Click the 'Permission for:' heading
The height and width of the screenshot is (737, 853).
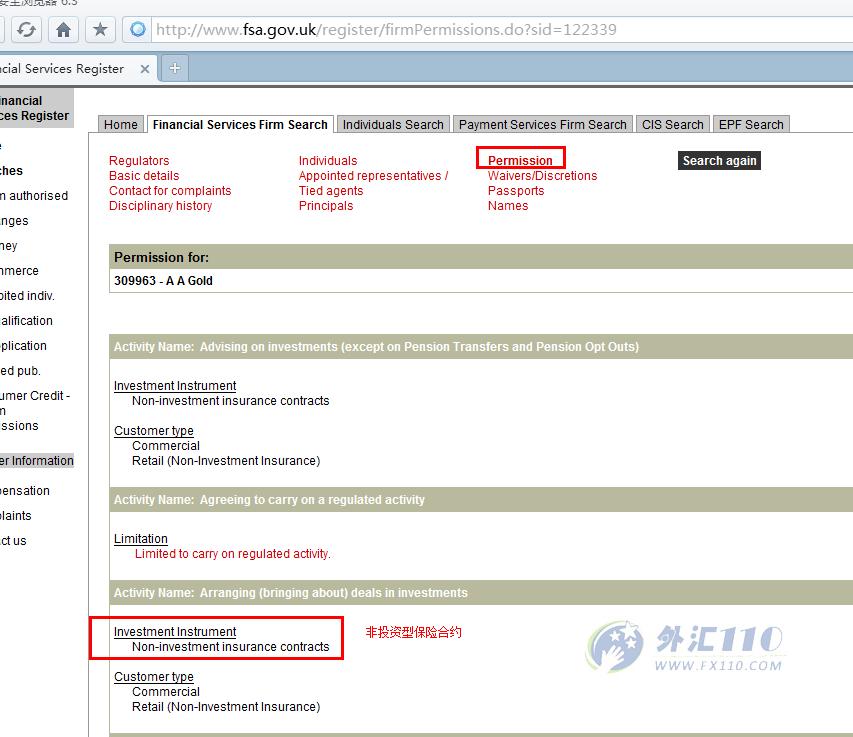(x=162, y=257)
